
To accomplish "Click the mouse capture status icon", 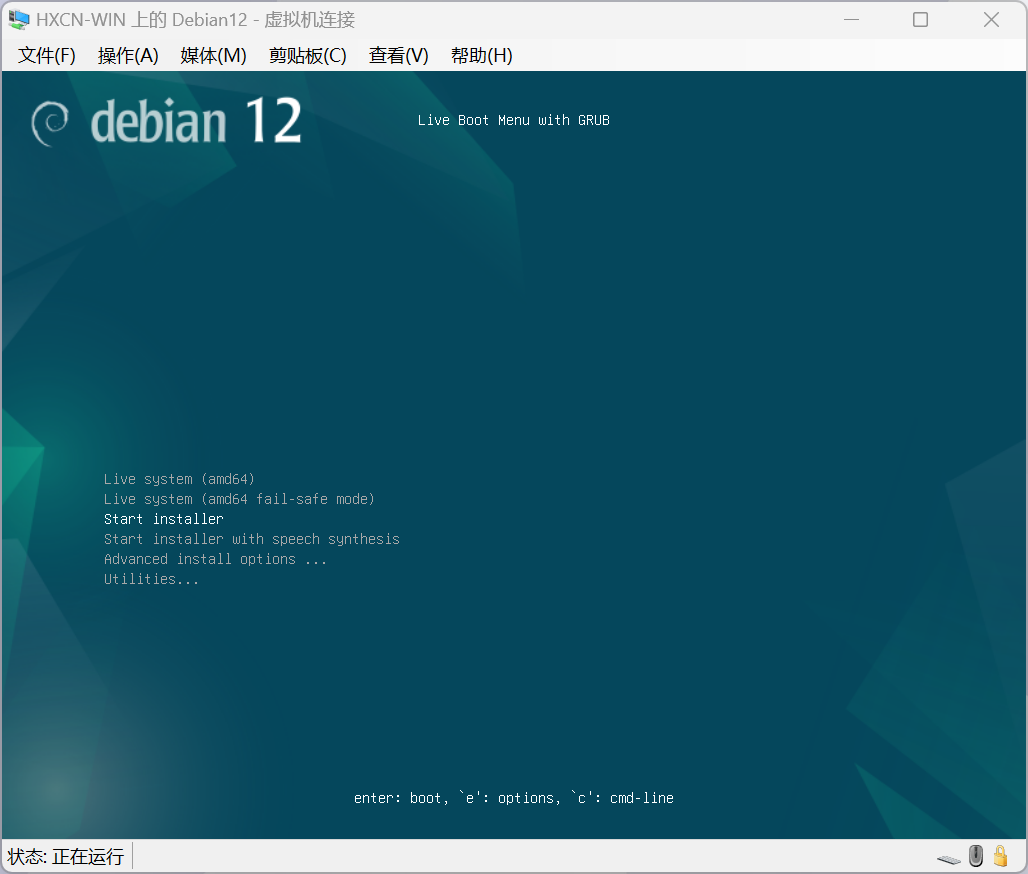I will (976, 856).
